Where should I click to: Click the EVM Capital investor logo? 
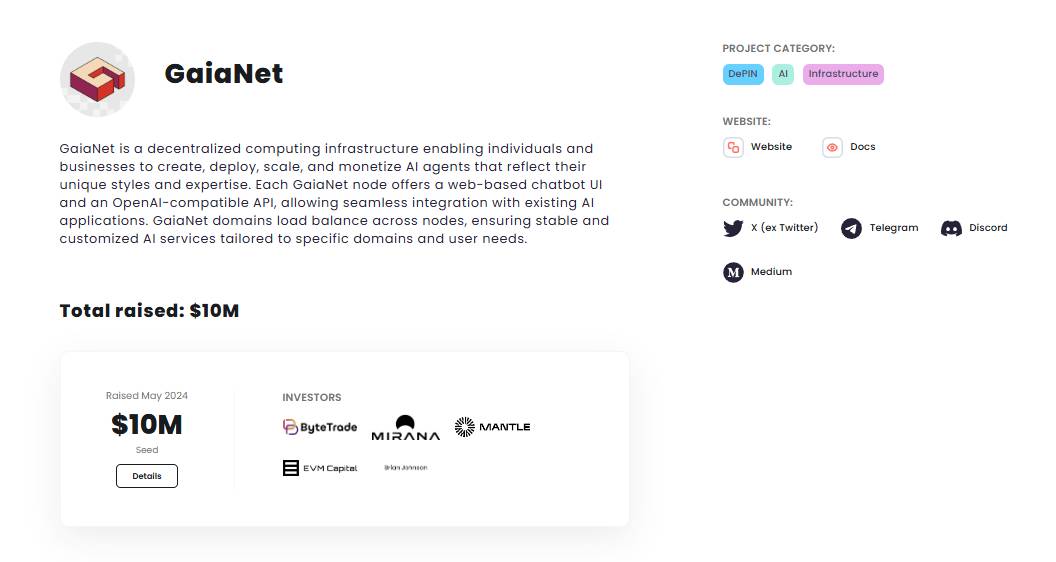[320, 468]
